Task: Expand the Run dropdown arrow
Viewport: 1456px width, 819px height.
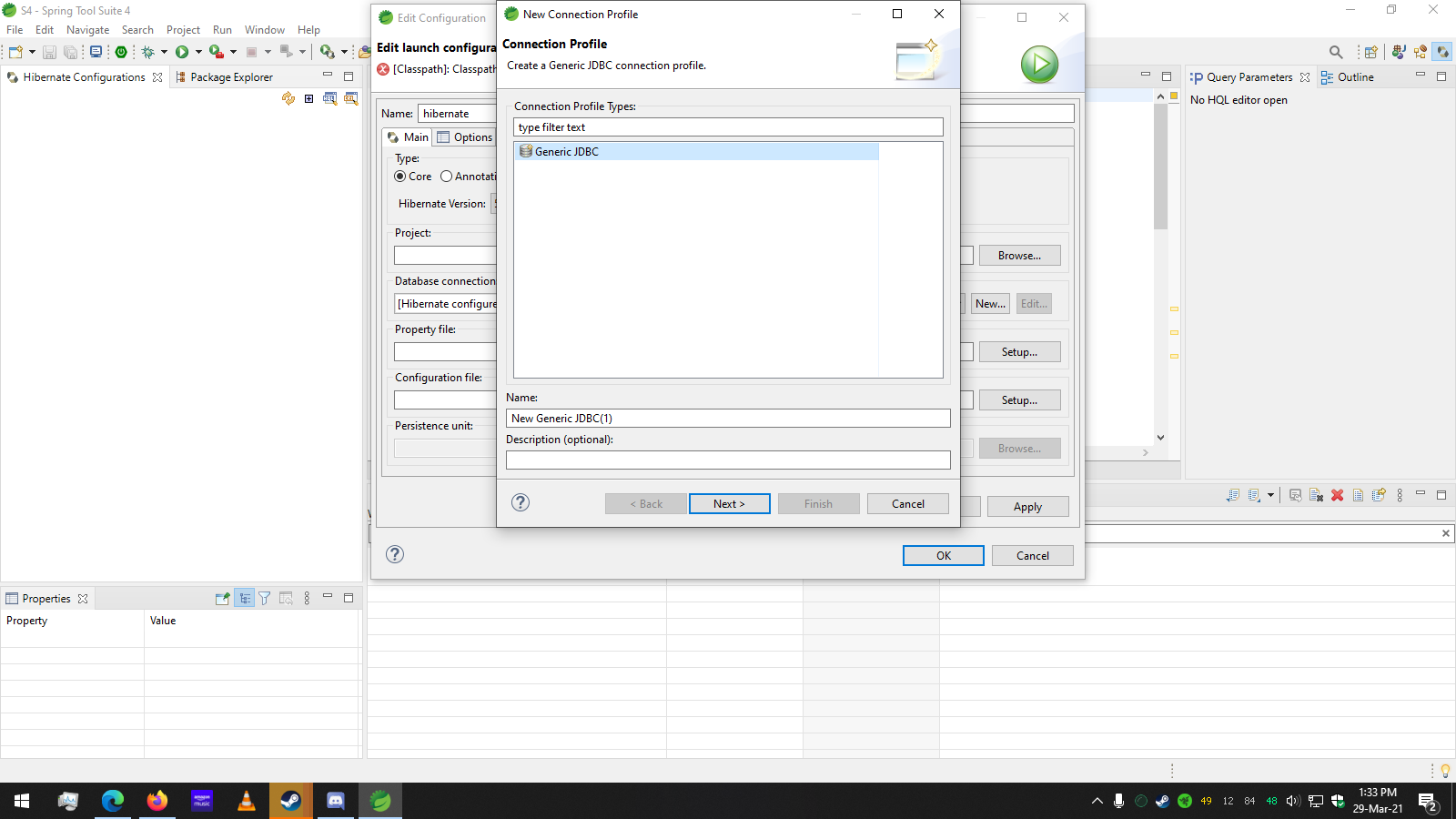Action: (198, 52)
